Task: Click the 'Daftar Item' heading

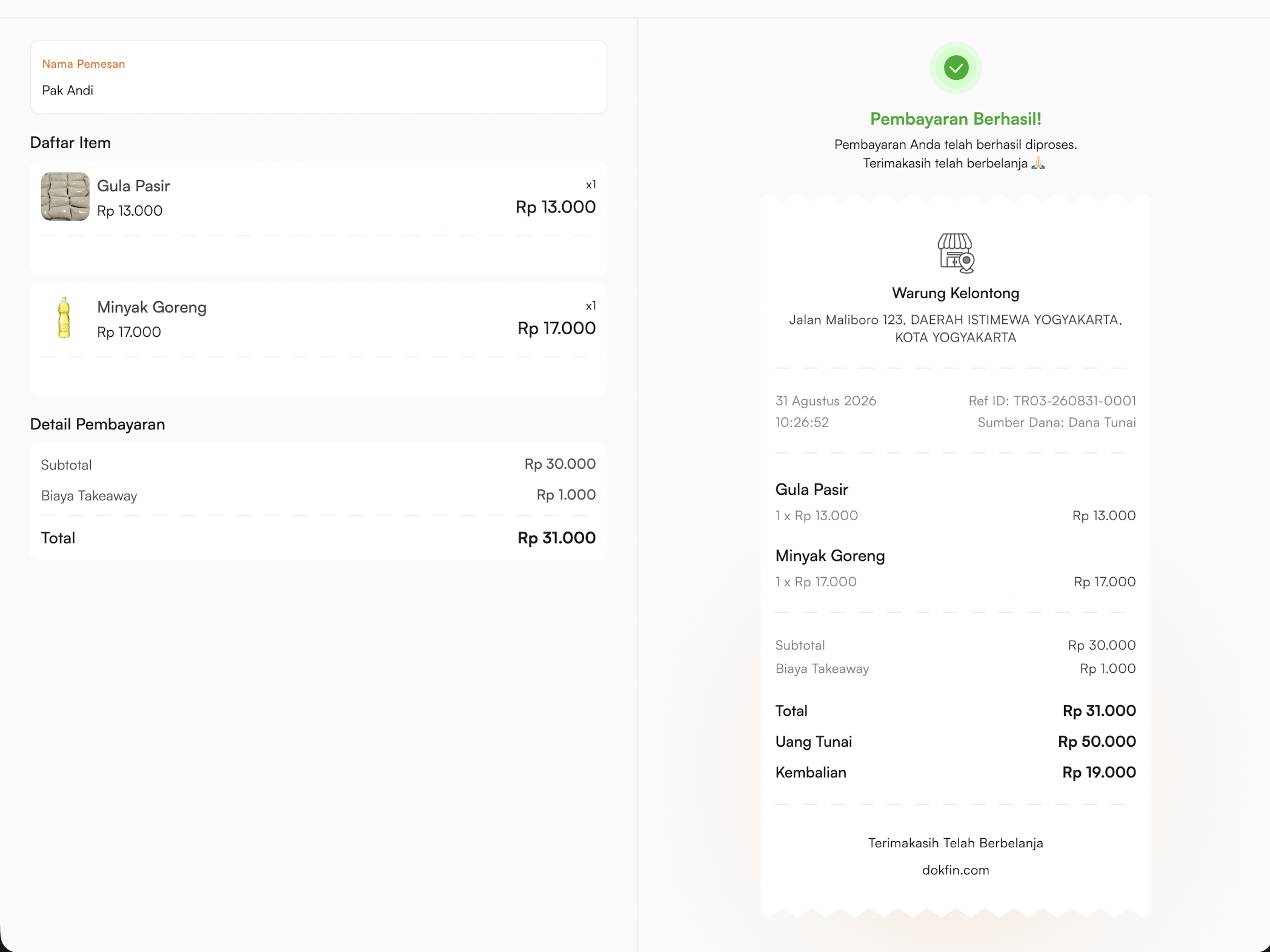Action: coord(70,143)
